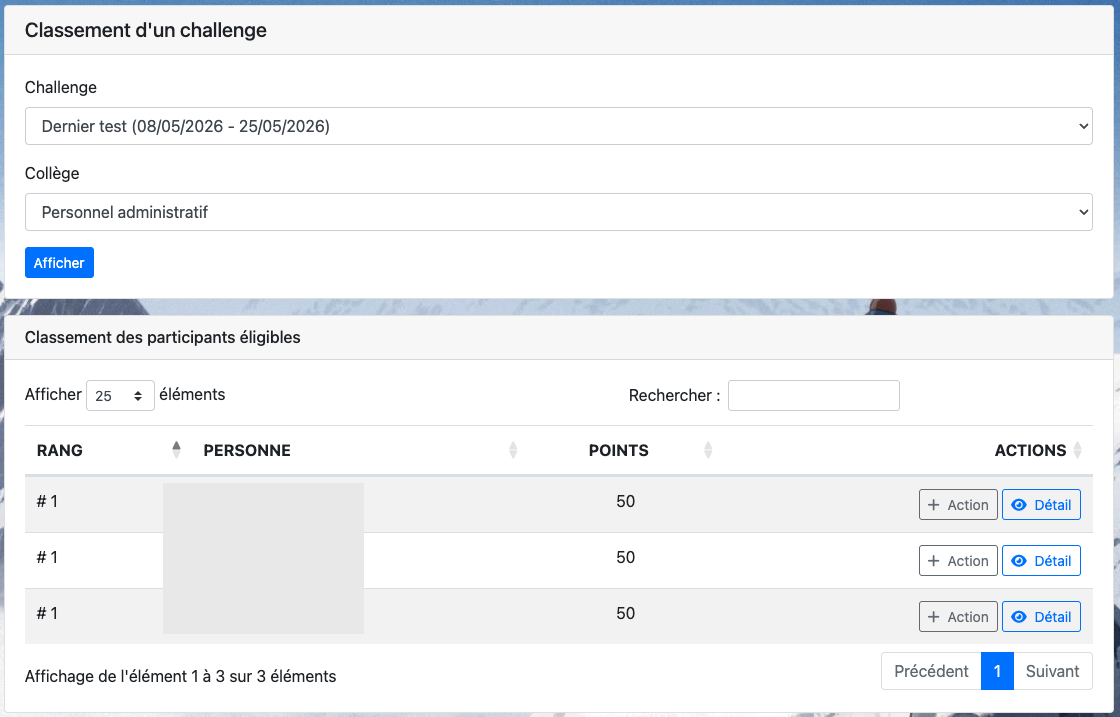The image size is (1120, 717).
Task: Click the POINTS column header text
Action: [x=619, y=451]
